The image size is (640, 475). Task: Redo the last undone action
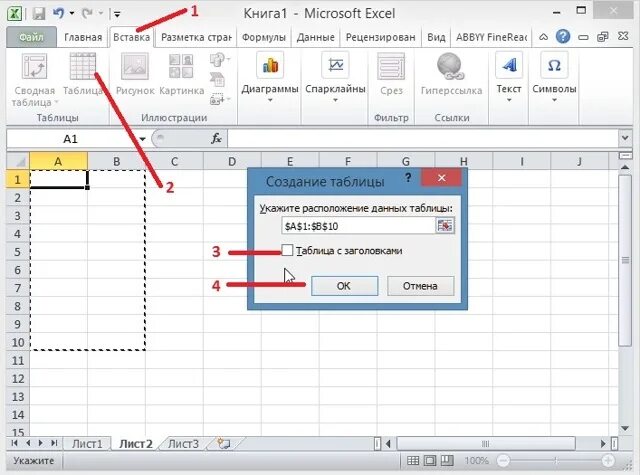87,13
